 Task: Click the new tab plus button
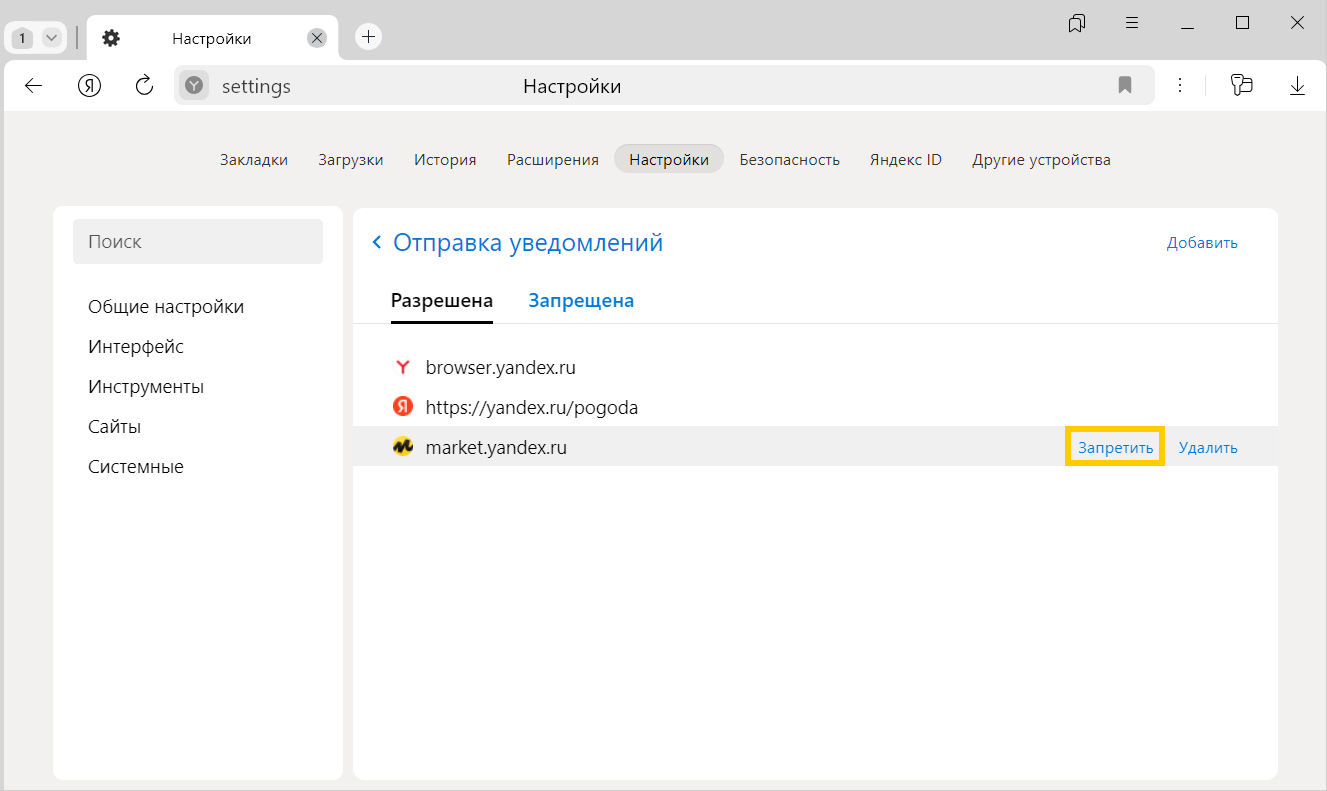[x=369, y=37]
